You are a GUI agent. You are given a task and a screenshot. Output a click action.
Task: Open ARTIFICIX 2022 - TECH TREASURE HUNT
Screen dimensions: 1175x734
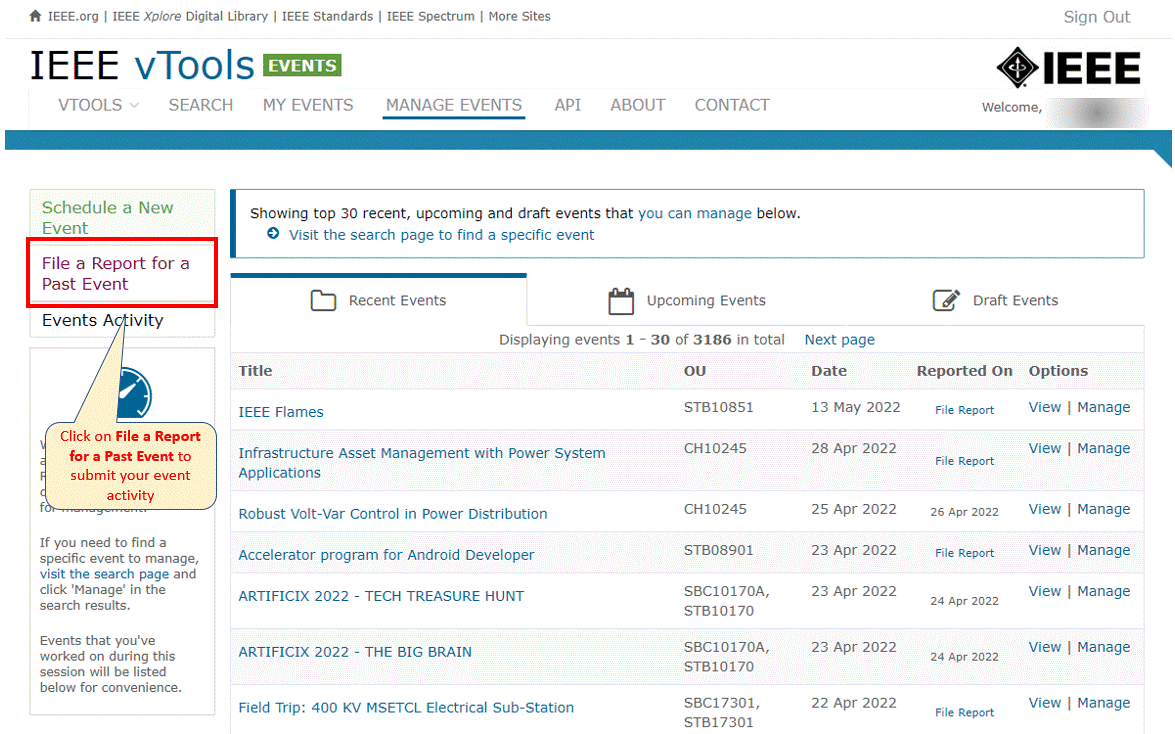tap(381, 596)
